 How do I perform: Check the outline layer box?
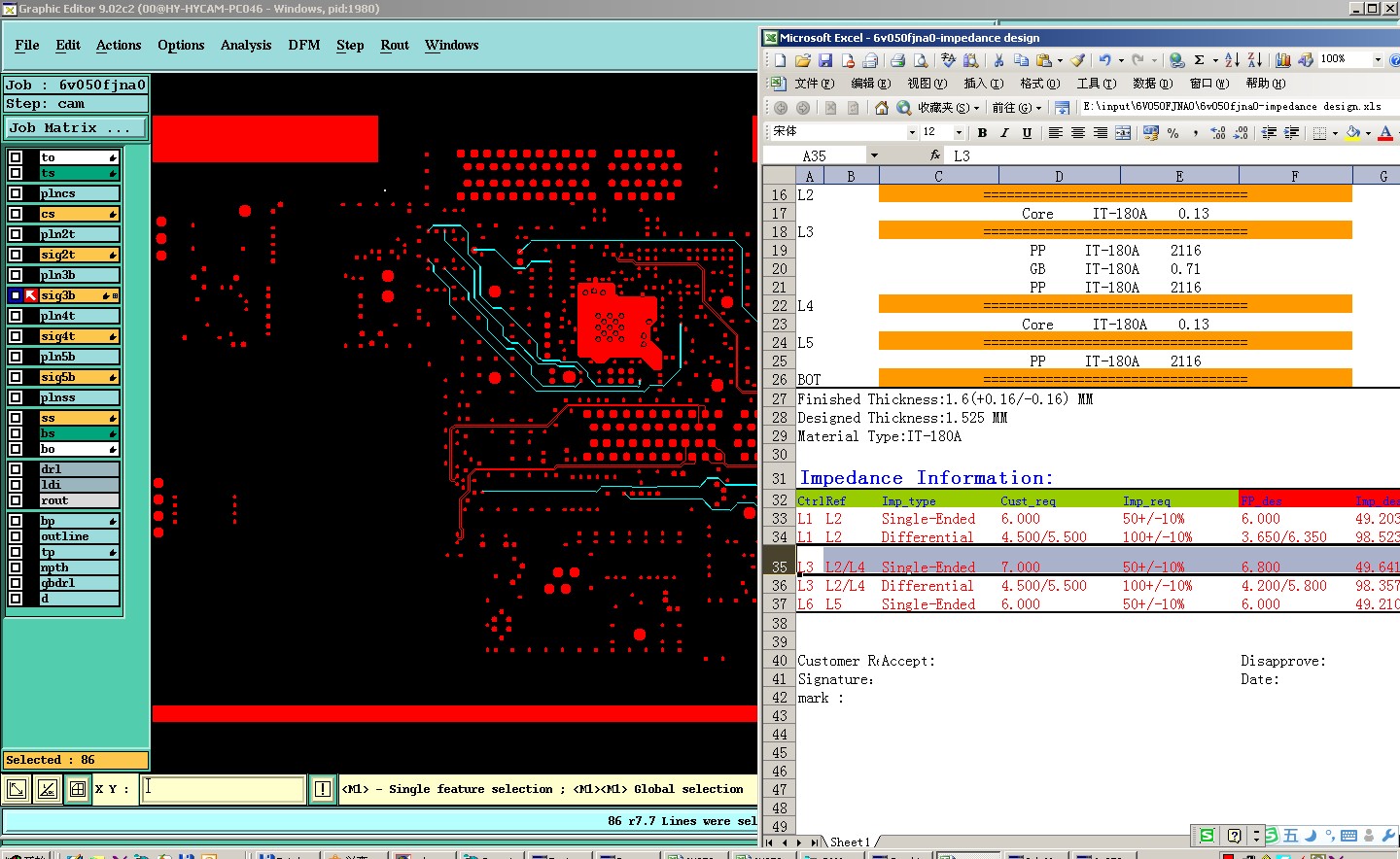click(x=16, y=536)
